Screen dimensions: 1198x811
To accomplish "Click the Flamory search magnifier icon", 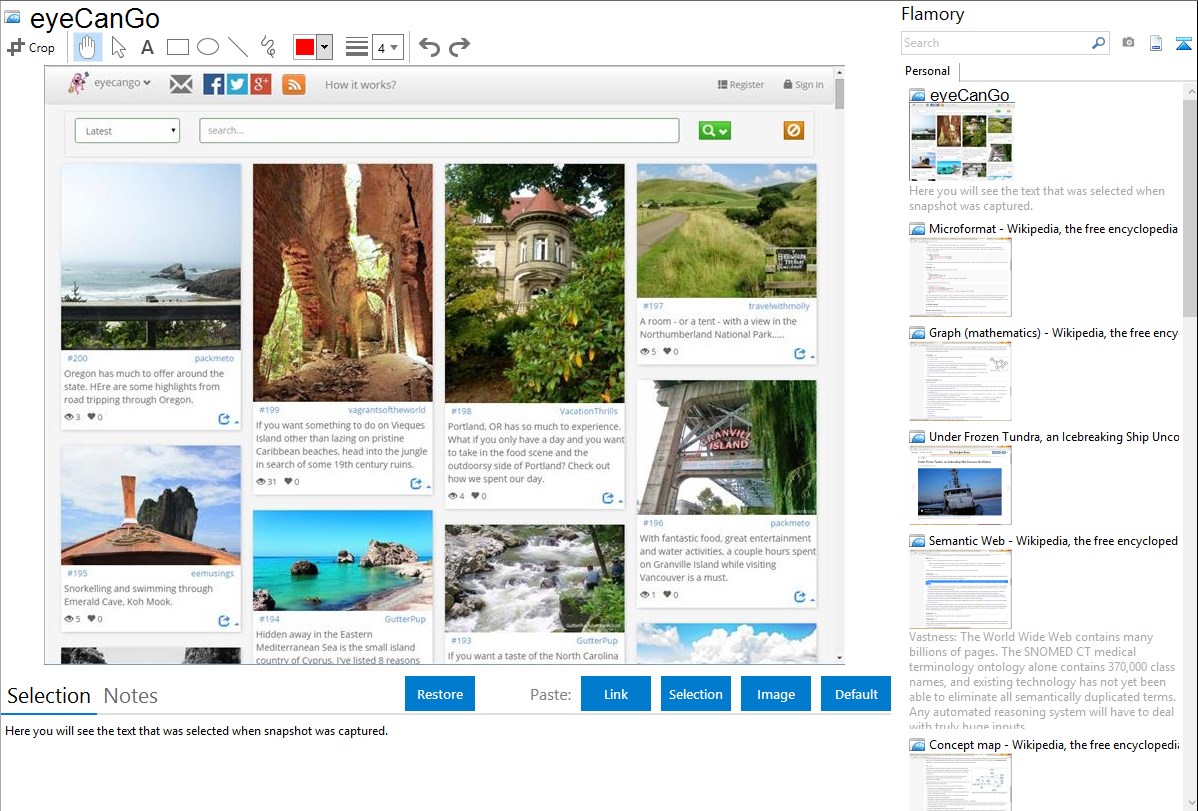I will [x=1099, y=43].
